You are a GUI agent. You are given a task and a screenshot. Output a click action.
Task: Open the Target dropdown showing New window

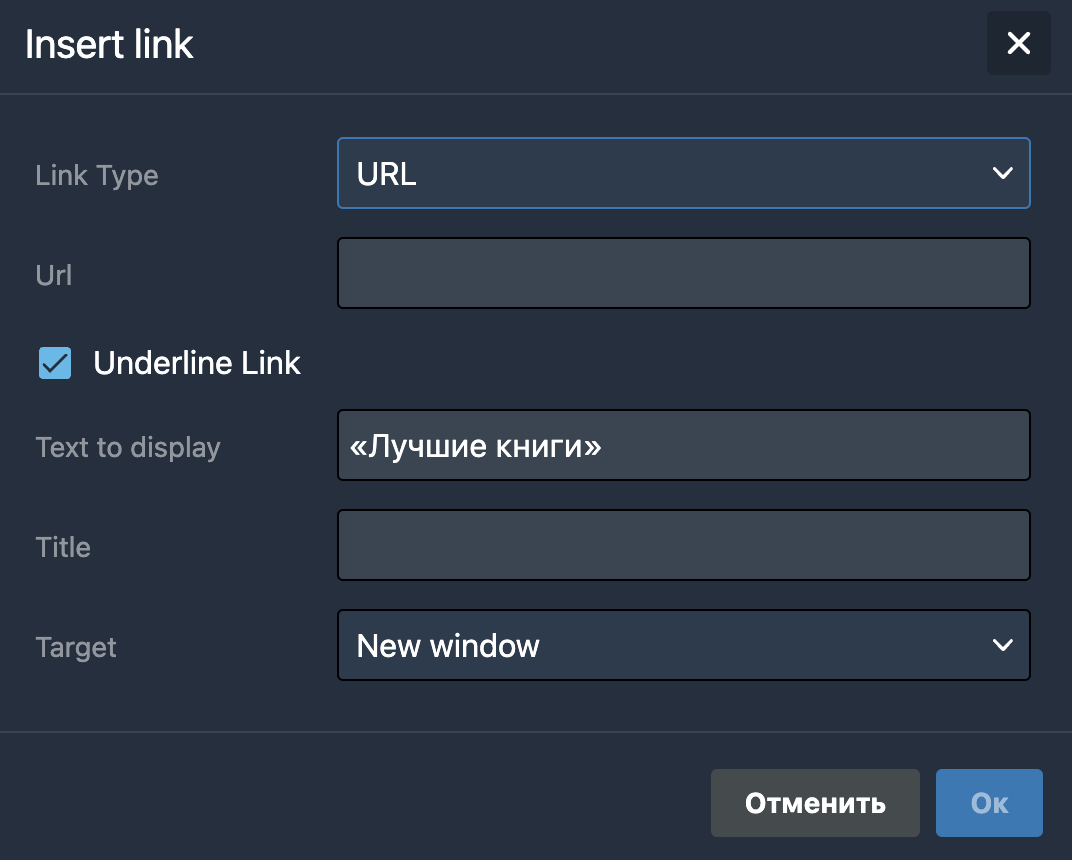(684, 645)
